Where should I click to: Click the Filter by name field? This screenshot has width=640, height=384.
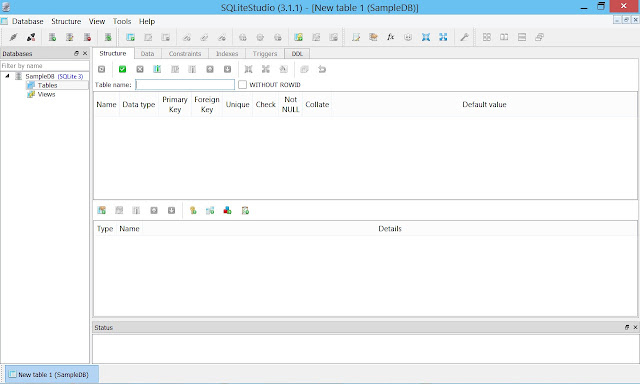(x=45, y=66)
